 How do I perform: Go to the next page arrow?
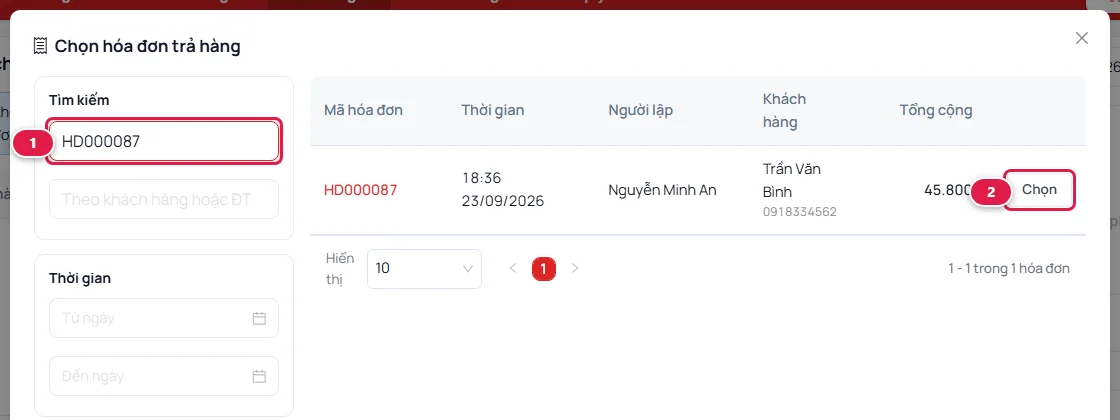click(575, 269)
